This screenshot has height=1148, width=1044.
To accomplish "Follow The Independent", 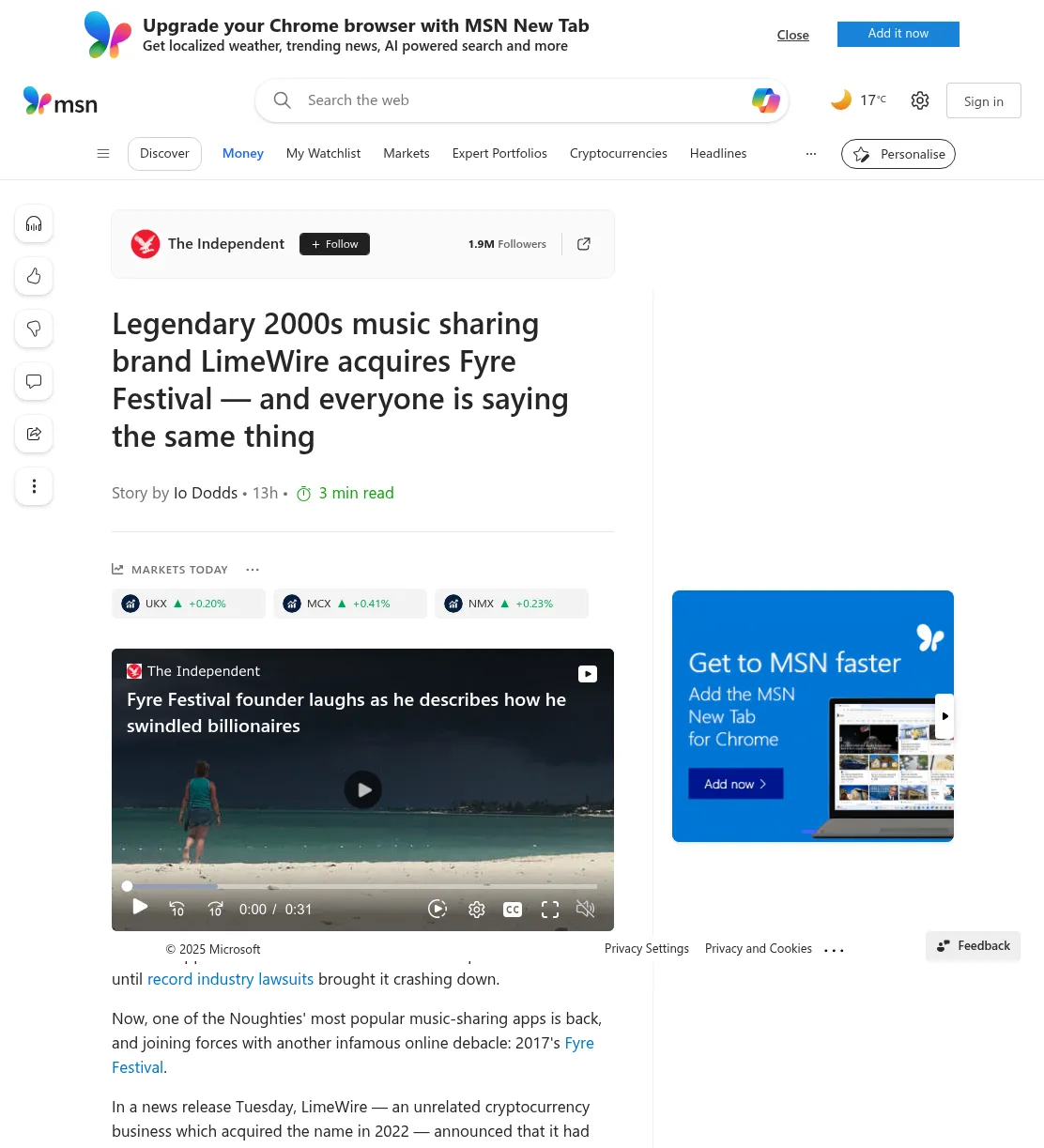I will (334, 244).
